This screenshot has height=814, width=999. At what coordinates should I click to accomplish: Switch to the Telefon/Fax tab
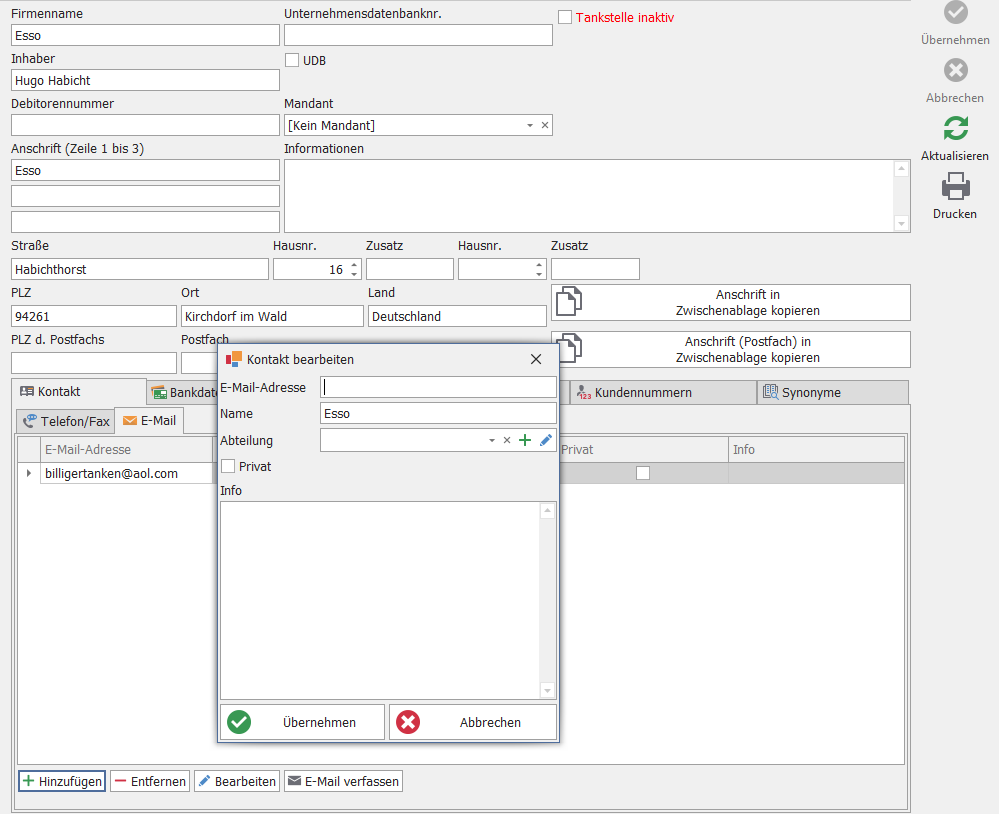tap(66, 421)
